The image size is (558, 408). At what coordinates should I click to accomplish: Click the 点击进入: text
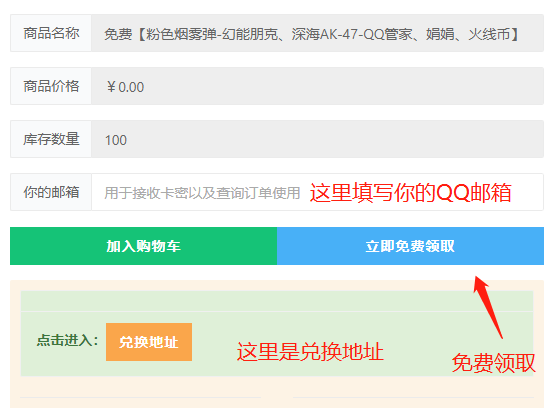67,340
